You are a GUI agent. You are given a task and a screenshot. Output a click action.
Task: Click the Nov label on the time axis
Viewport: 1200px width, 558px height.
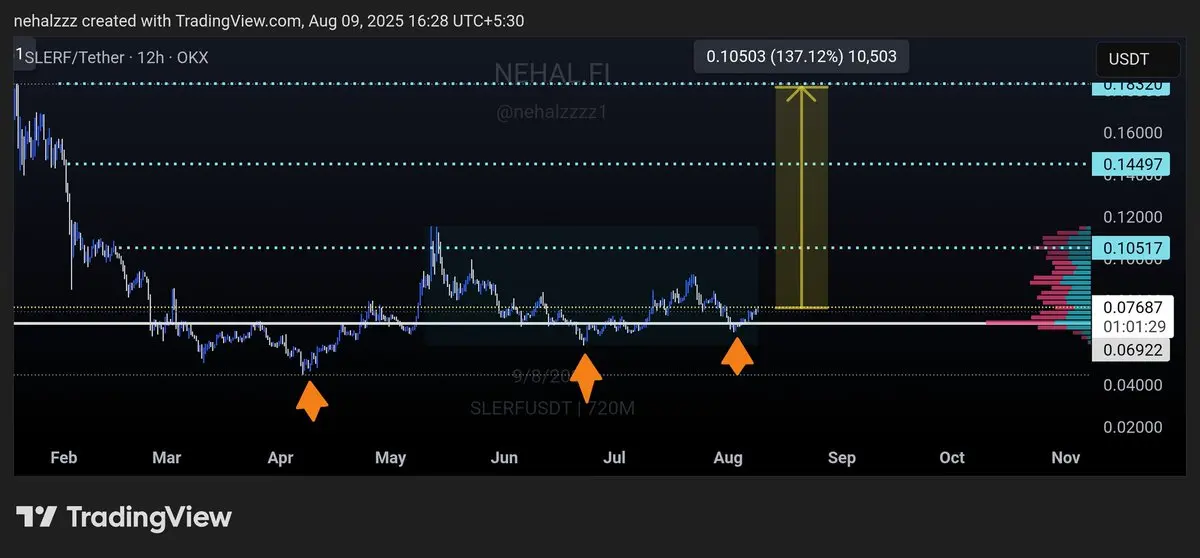tap(1066, 458)
